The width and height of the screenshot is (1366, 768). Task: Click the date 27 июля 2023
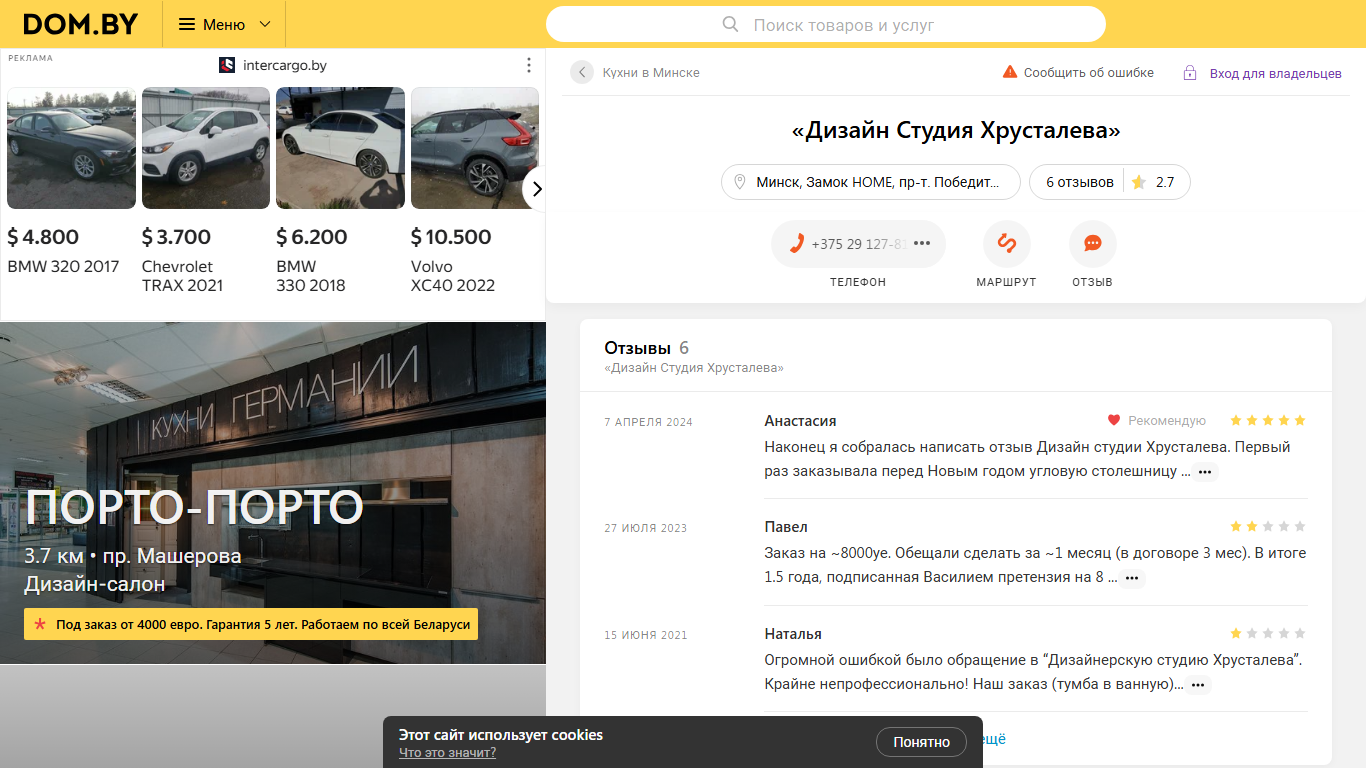click(646, 528)
